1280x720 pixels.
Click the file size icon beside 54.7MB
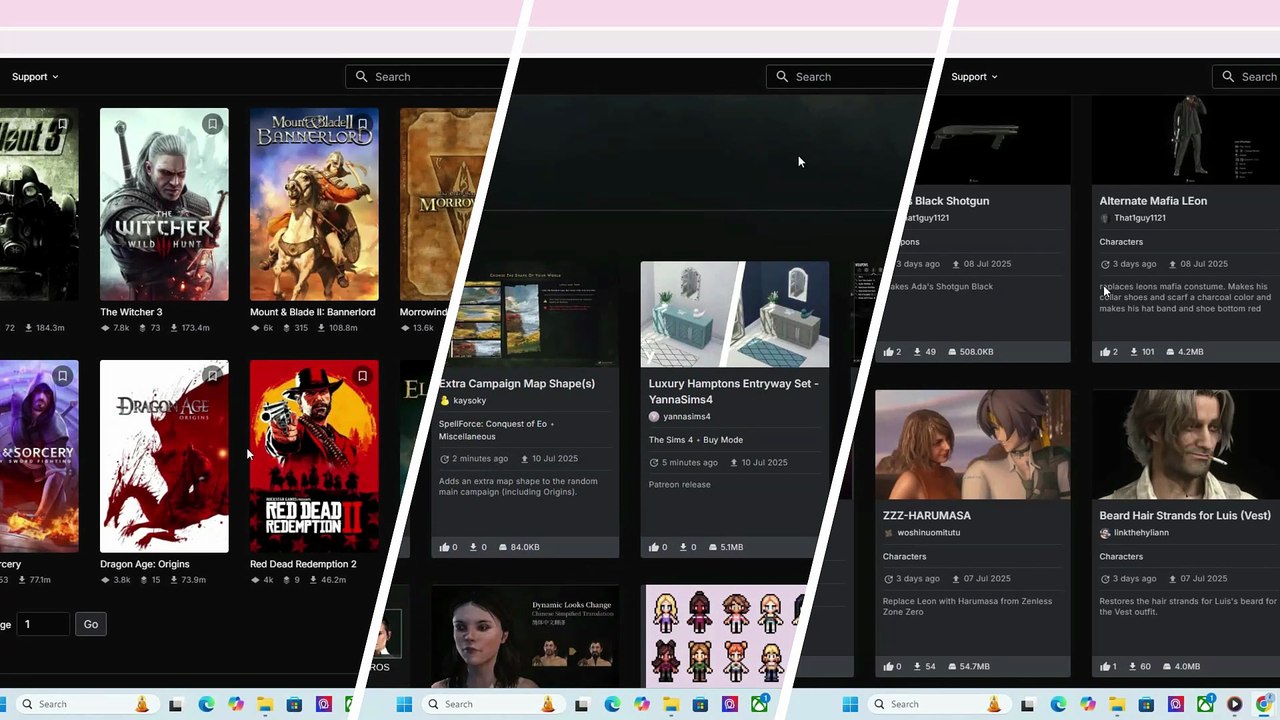tap(950, 667)
